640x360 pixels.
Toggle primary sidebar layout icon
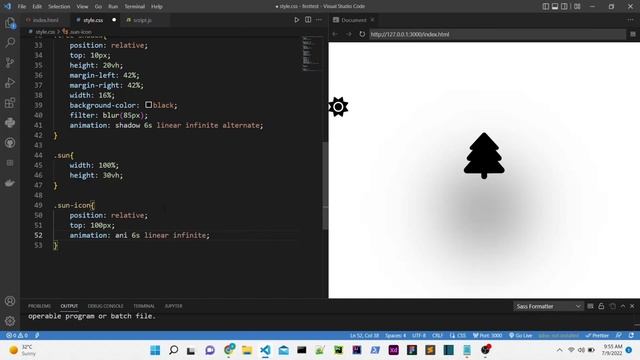(546, 7)
